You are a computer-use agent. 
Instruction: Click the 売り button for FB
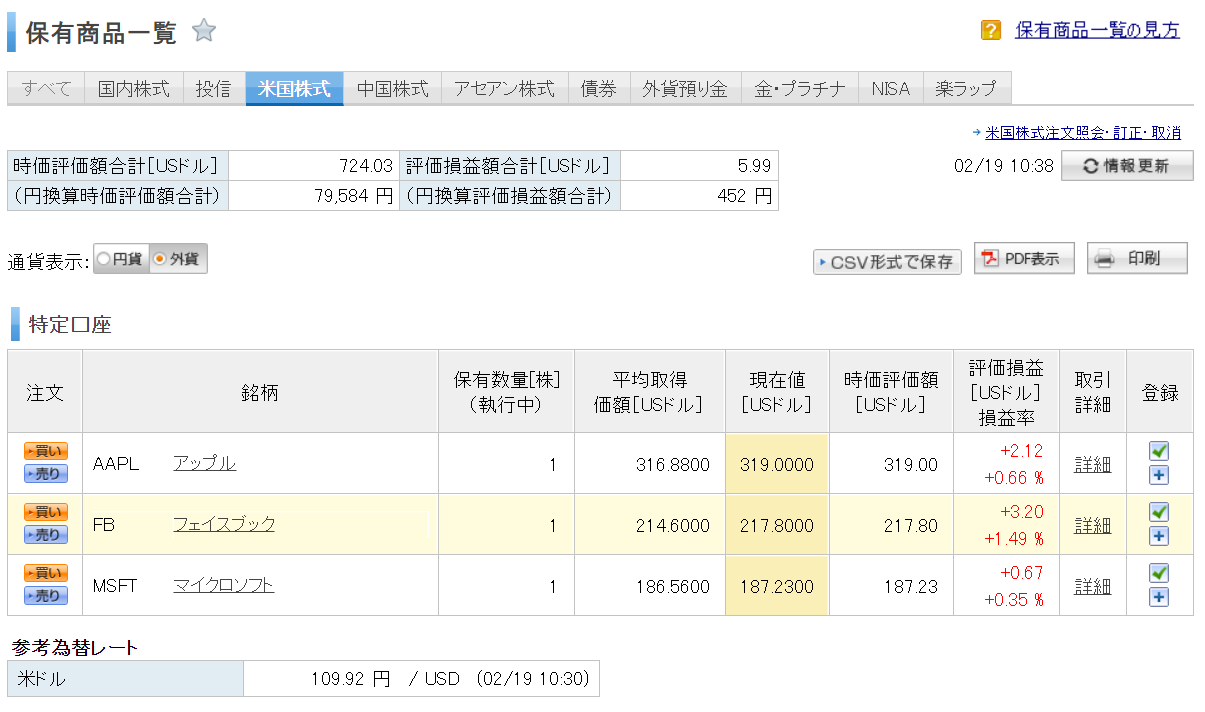pyautogui.click(x=46, y=535)
